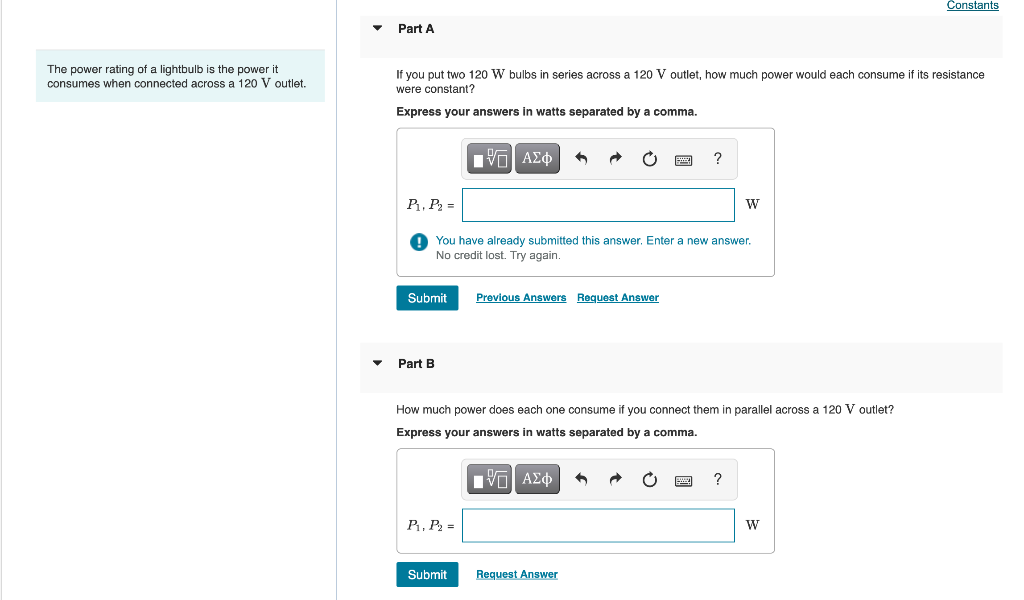View Previous Answers for Part A
Image resolution: width=1024 pixels, height=600 pixels.
[521, 298]
